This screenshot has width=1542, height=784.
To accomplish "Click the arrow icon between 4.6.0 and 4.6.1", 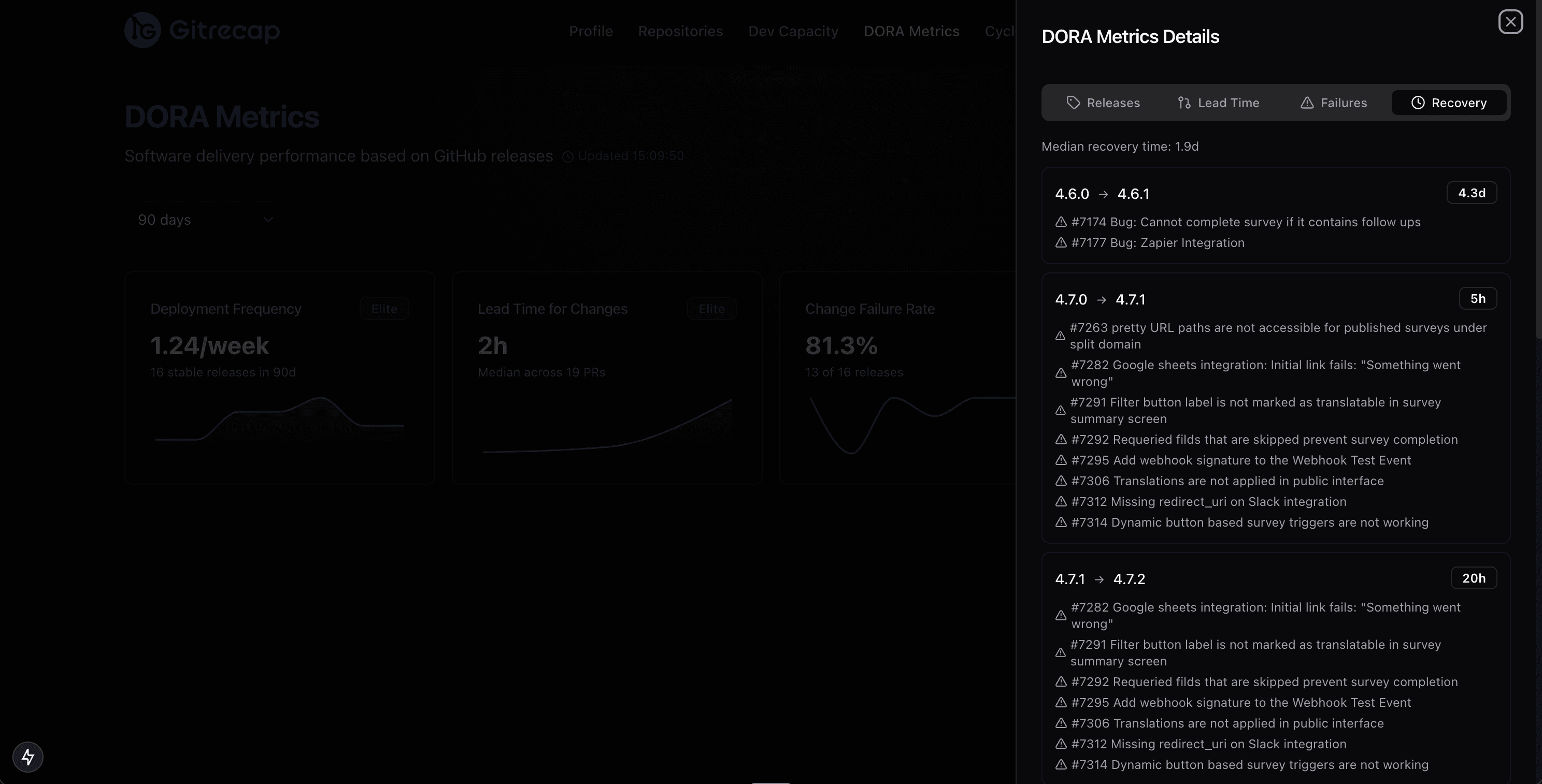I will point(1103,194).
